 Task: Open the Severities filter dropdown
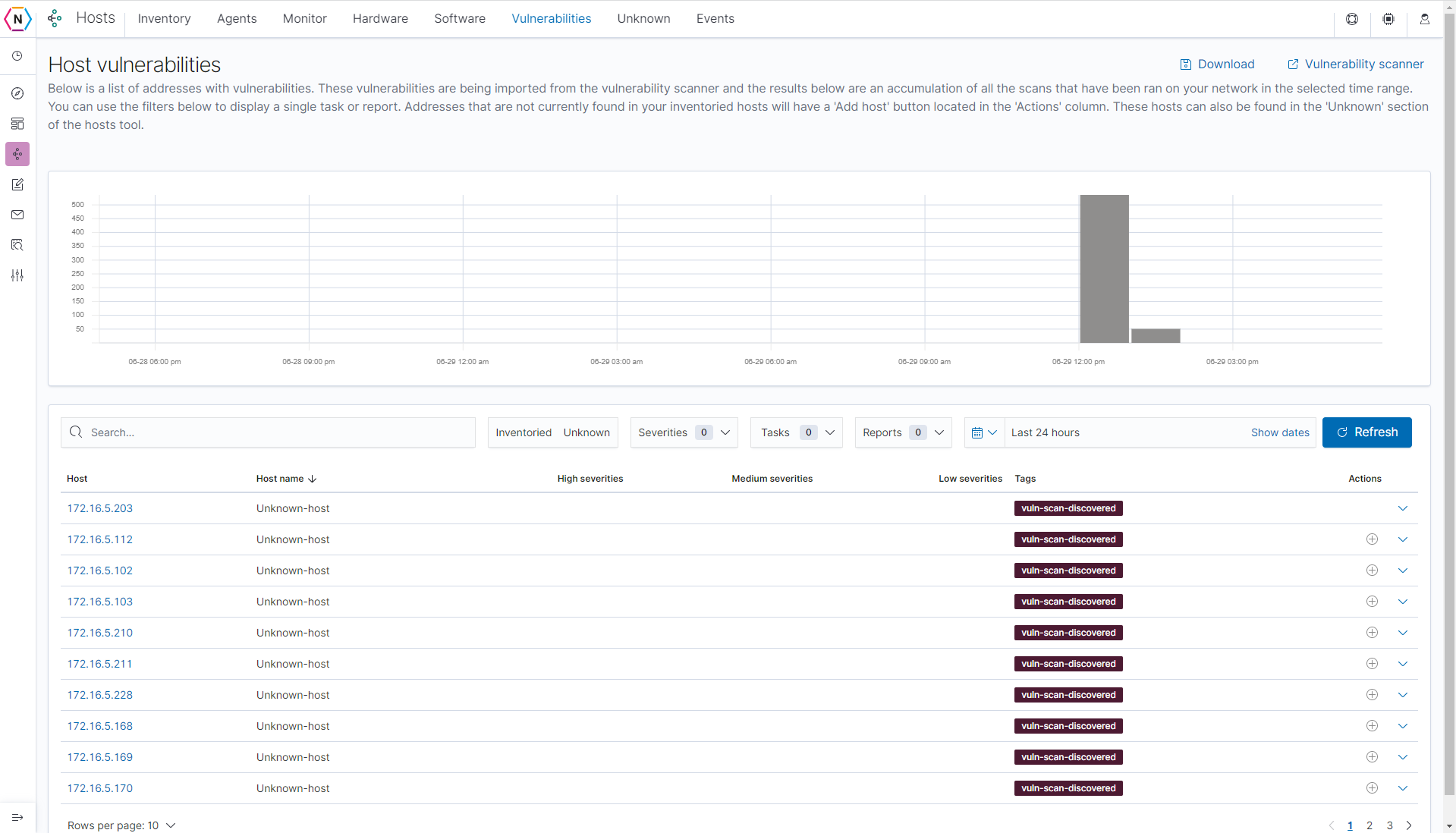684,432
